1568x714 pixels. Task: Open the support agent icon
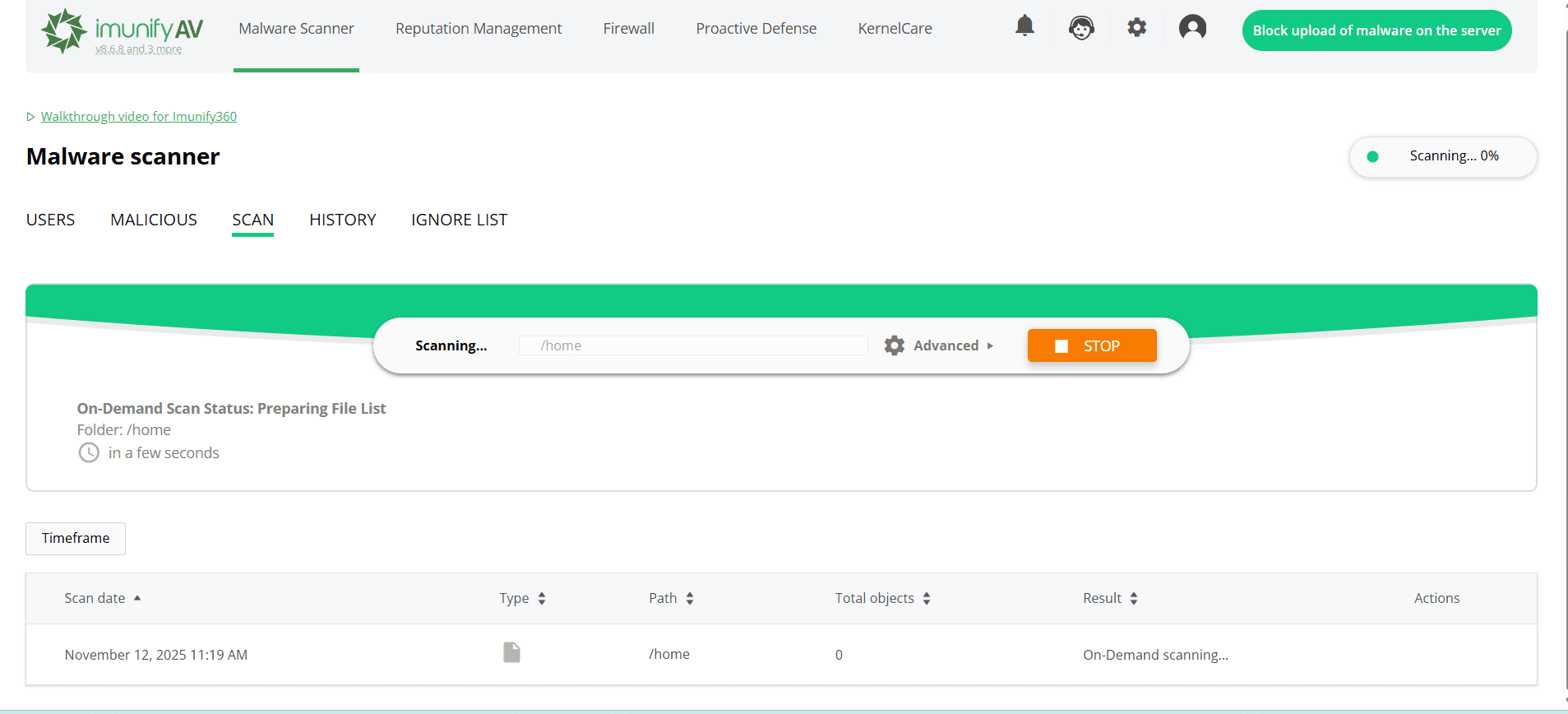coord(1081,29)
